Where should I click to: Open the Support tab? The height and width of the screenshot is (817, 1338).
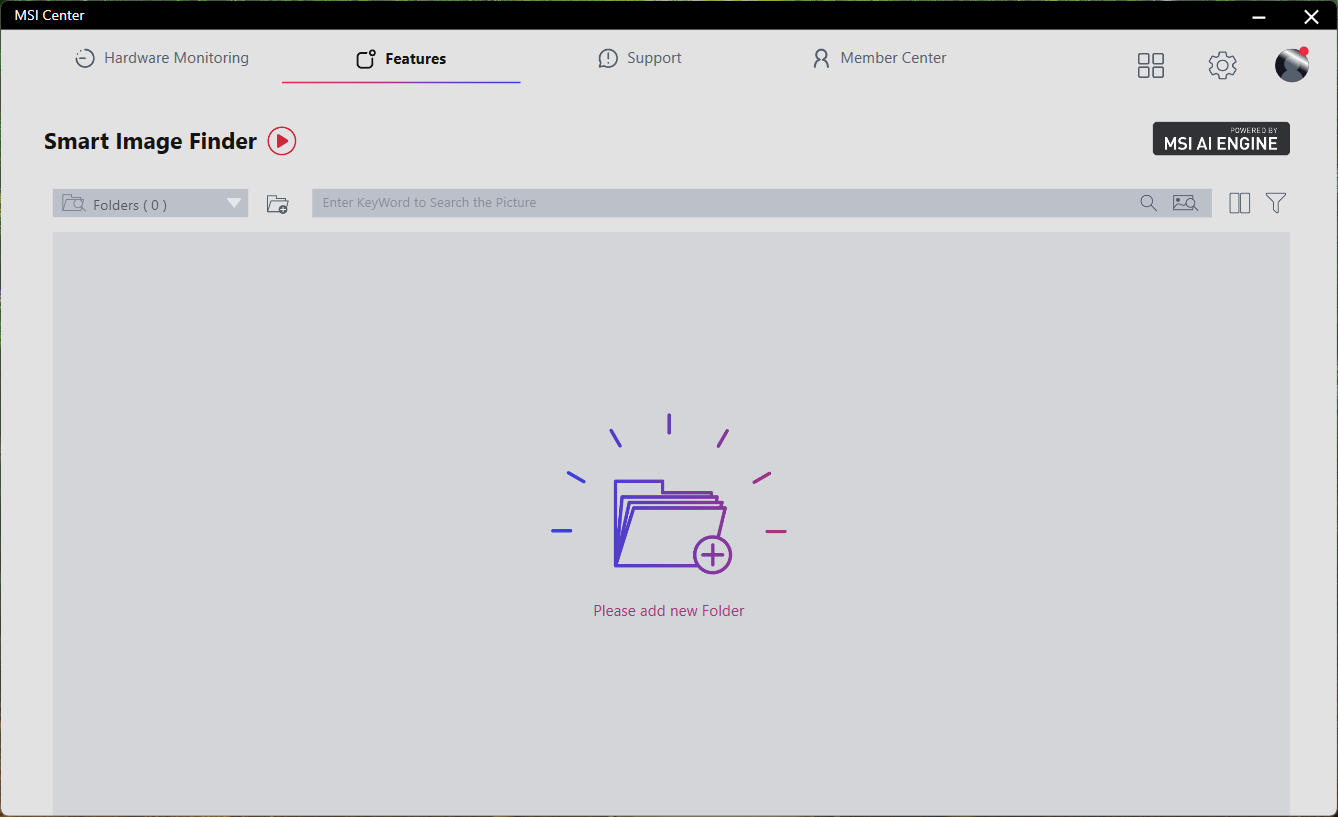pyautogui.click(x=640, y=58)
